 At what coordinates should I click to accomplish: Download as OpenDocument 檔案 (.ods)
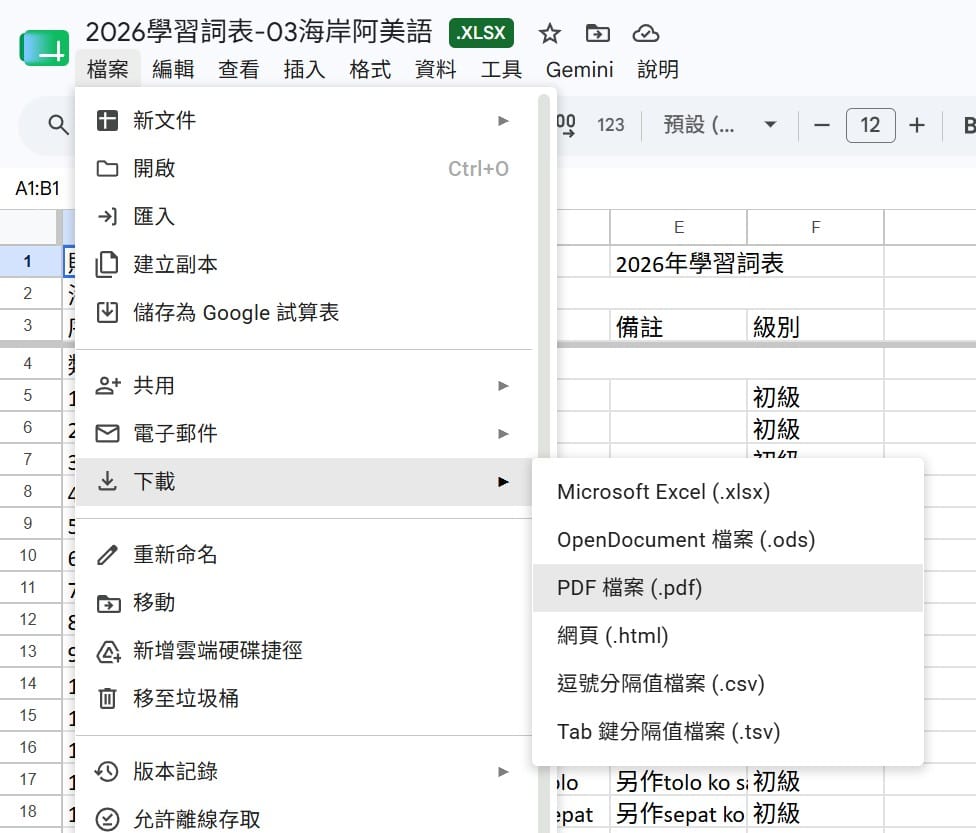pos(728,540)
